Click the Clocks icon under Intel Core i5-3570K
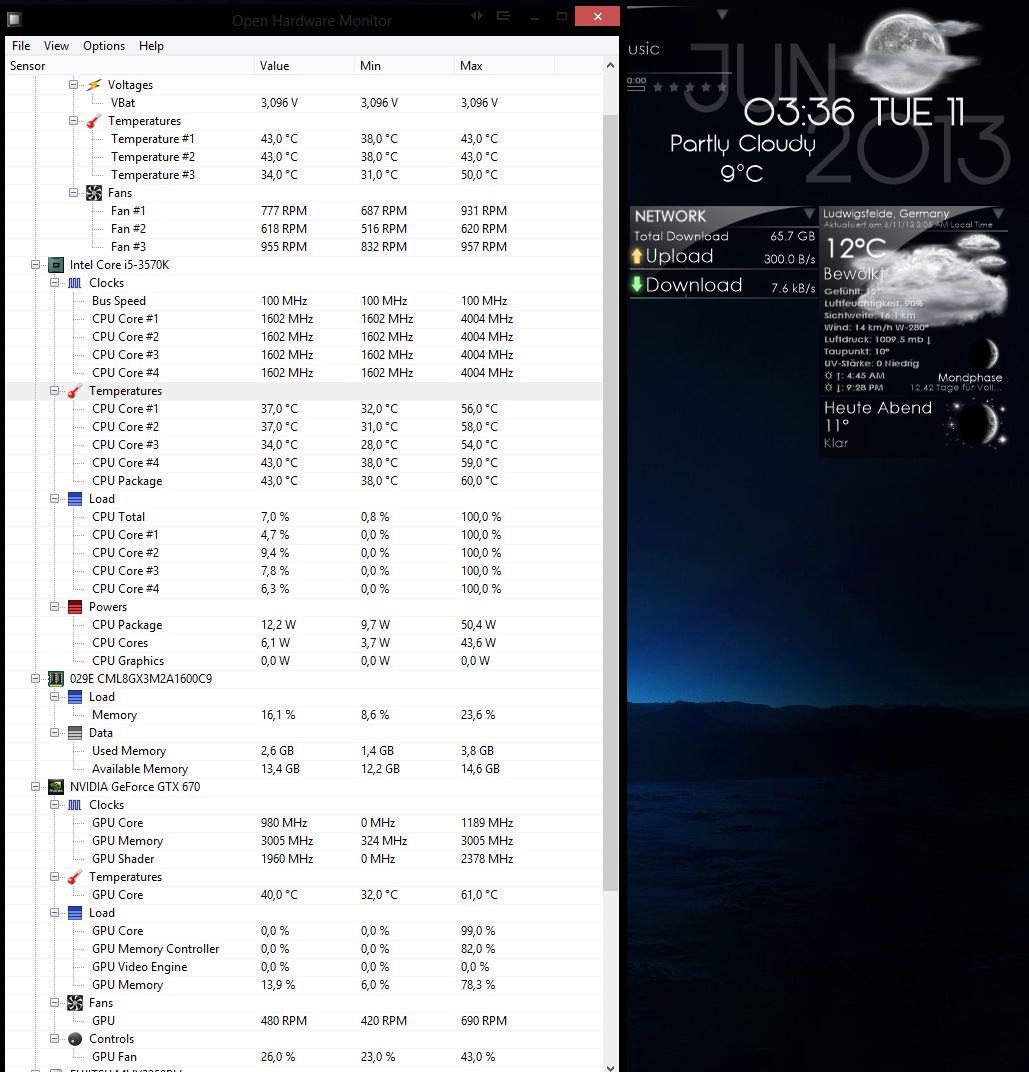 [x=75, y=283]
